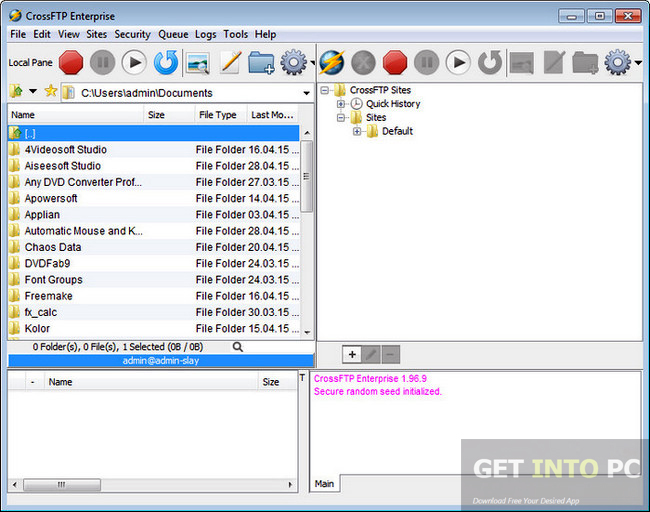Collapse the CrossFTP Sites tree root
The width and height of the screenshot is (650, 512).
click(325, 90)
